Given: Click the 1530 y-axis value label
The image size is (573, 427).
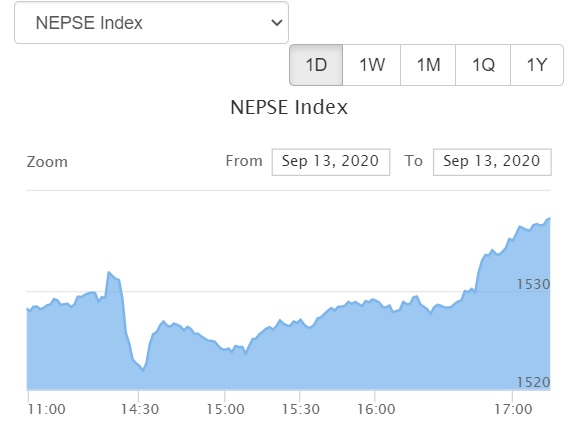Looking at the screenshot, I should click(x=533, y=284).
